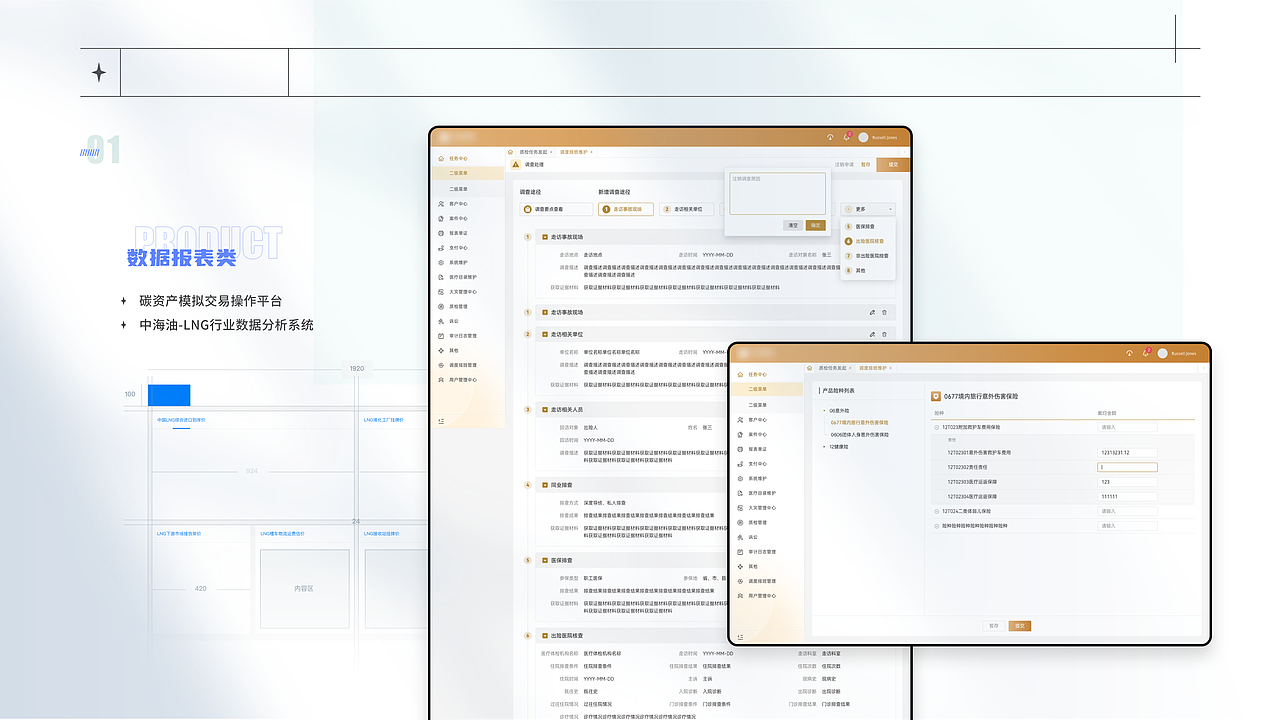Click edit icon on 走访相关单位 row
Viewport: 1280px width, 720px height.
click(x=873, y=333)
